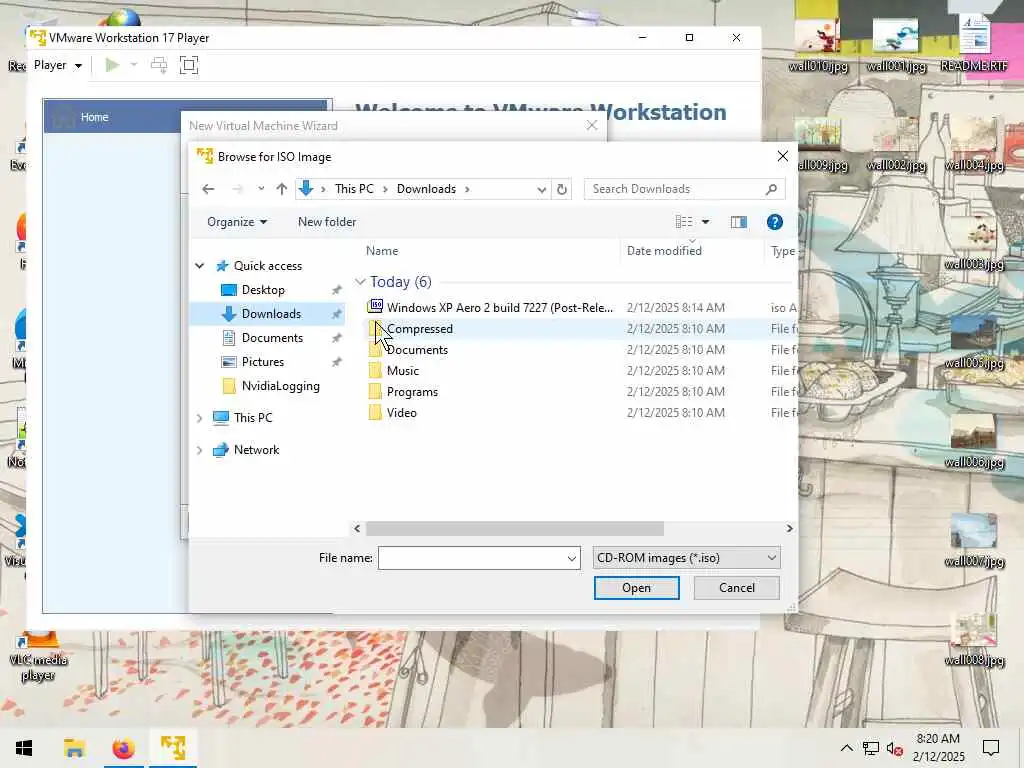
Task: Select the Programs folder
Action: pyautogui.click(x=412, y=392)
